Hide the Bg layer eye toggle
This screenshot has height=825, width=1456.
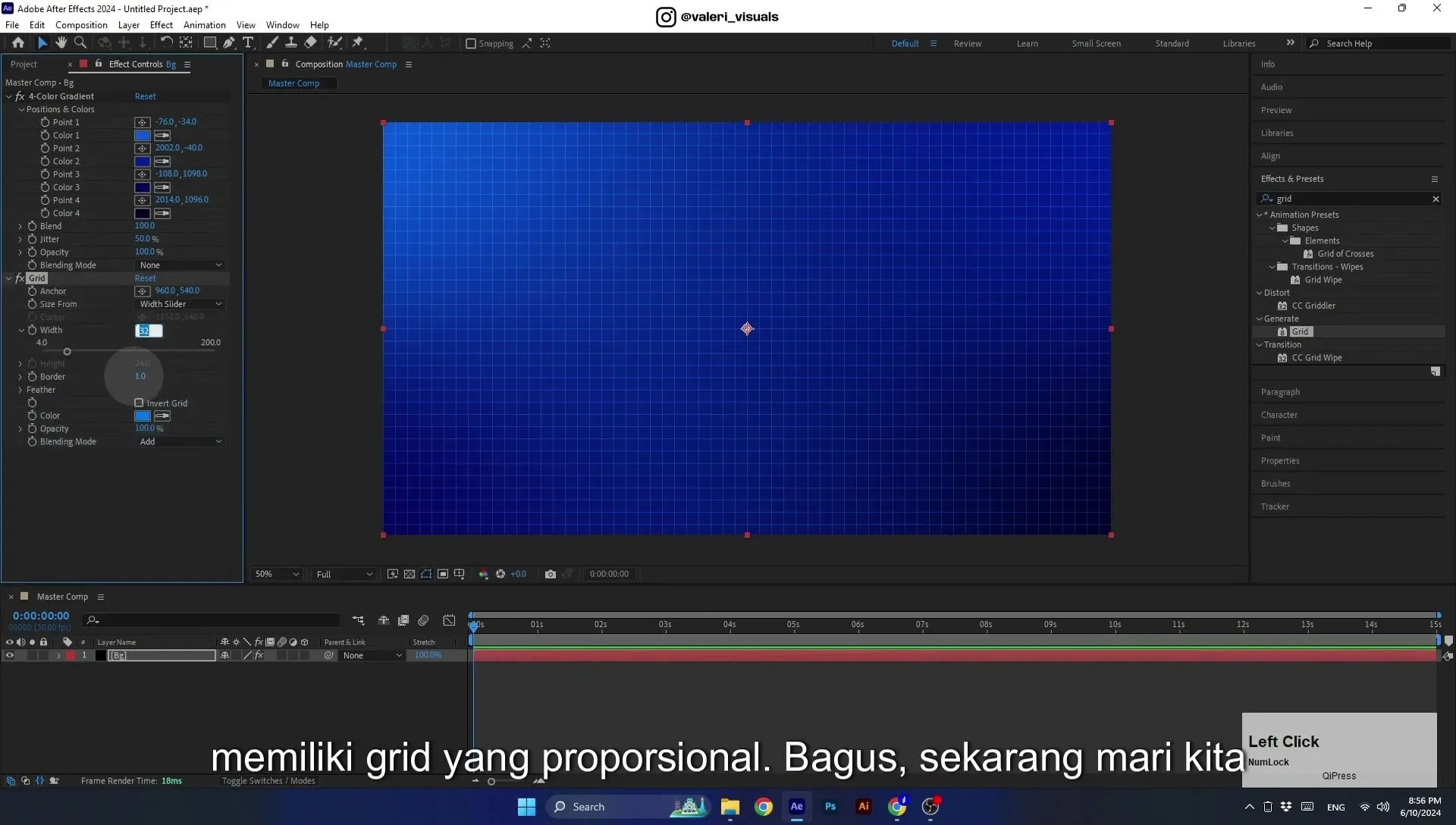10,655
